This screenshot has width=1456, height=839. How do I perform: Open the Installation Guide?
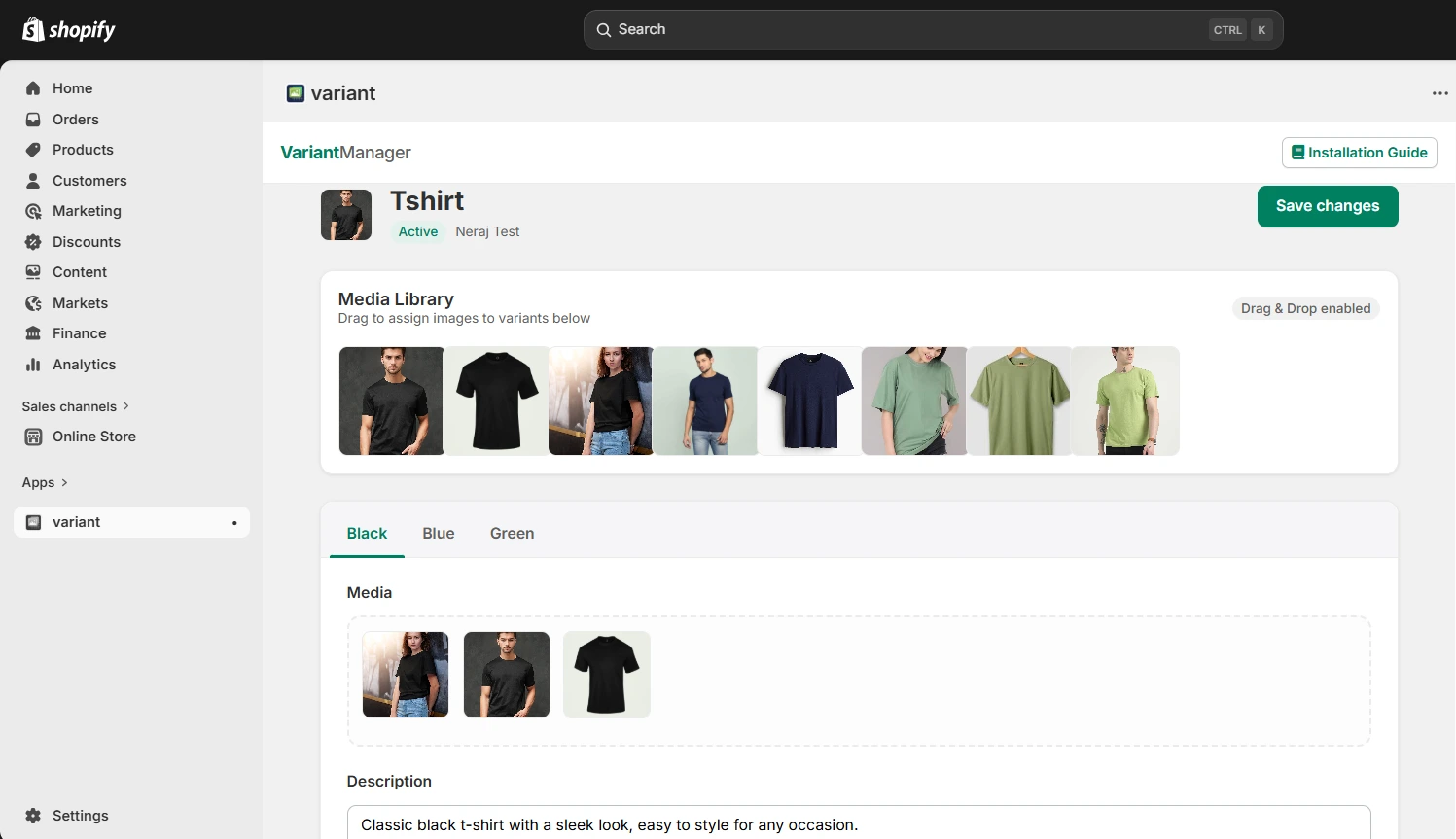(1359, 153)
